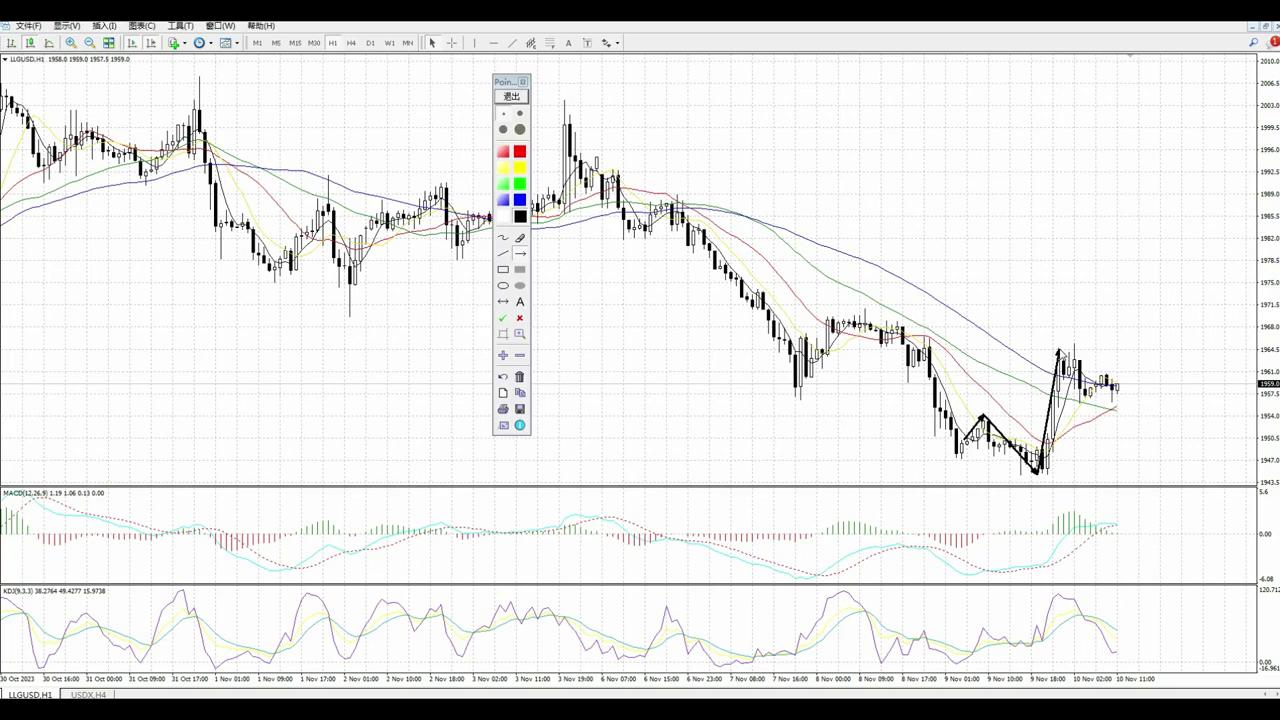Select the crosshair cursor tool
1280x720 pixels.
point(451,43)
